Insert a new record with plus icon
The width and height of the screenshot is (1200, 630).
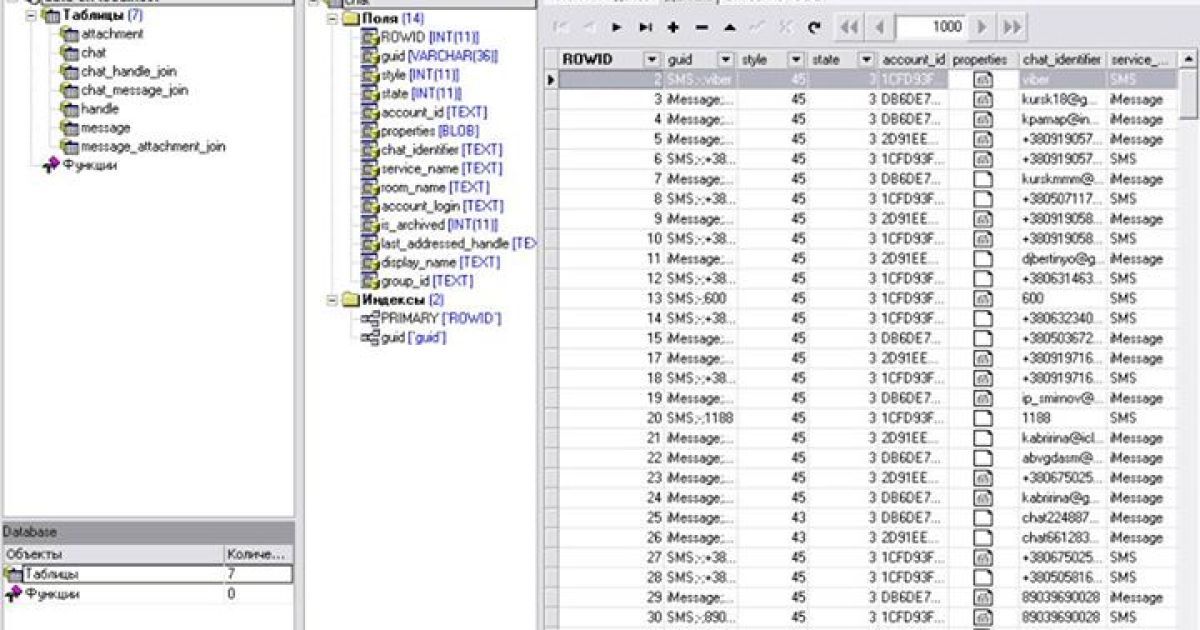[x=673, y=27]
